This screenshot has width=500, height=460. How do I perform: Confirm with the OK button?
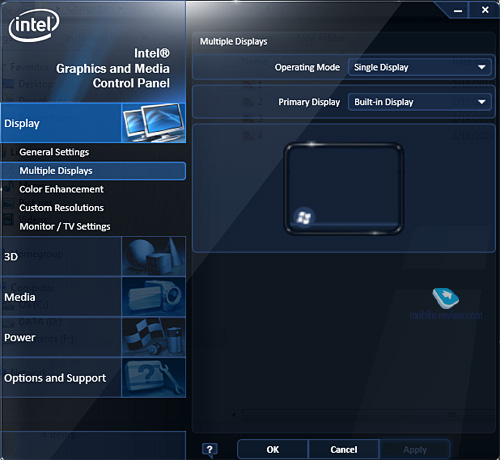(273, 450)
